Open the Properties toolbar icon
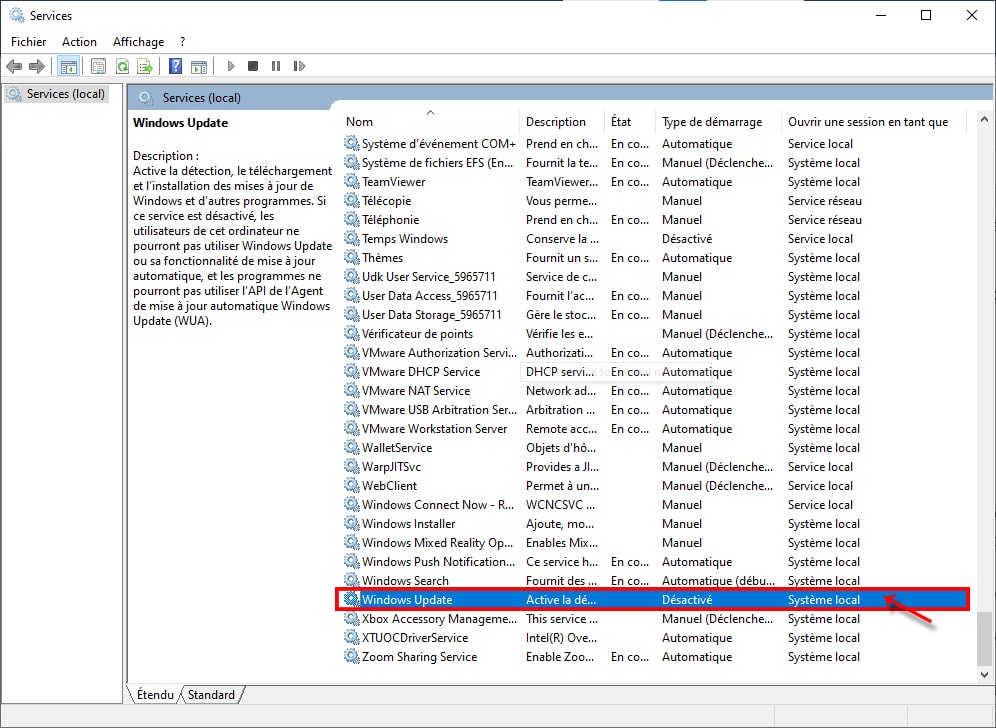The image size is (996, 728). pos(98,66)
